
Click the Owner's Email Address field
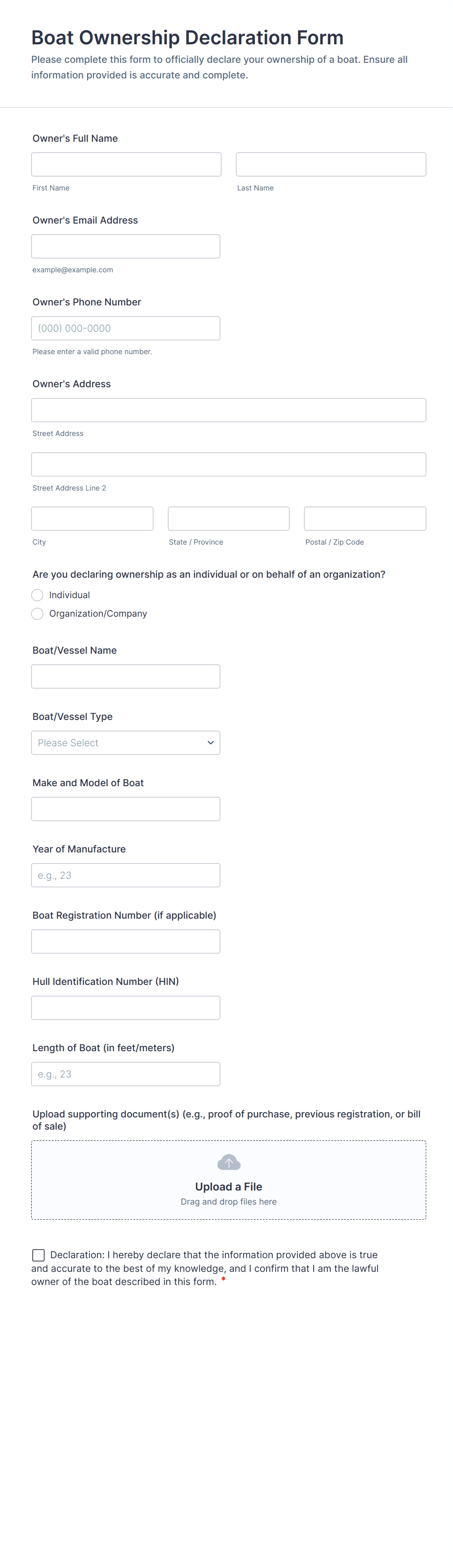pyautogui.click(x=126, y=246)
